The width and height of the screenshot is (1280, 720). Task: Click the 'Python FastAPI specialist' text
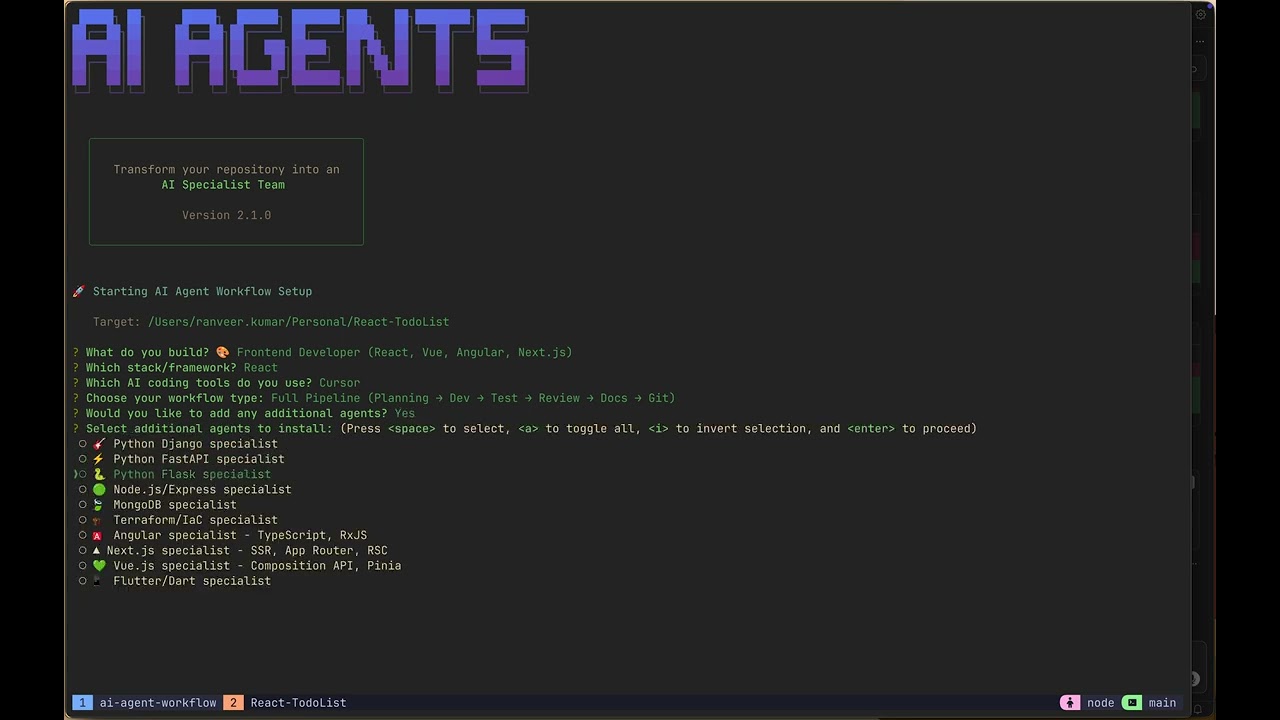(199, 459)
